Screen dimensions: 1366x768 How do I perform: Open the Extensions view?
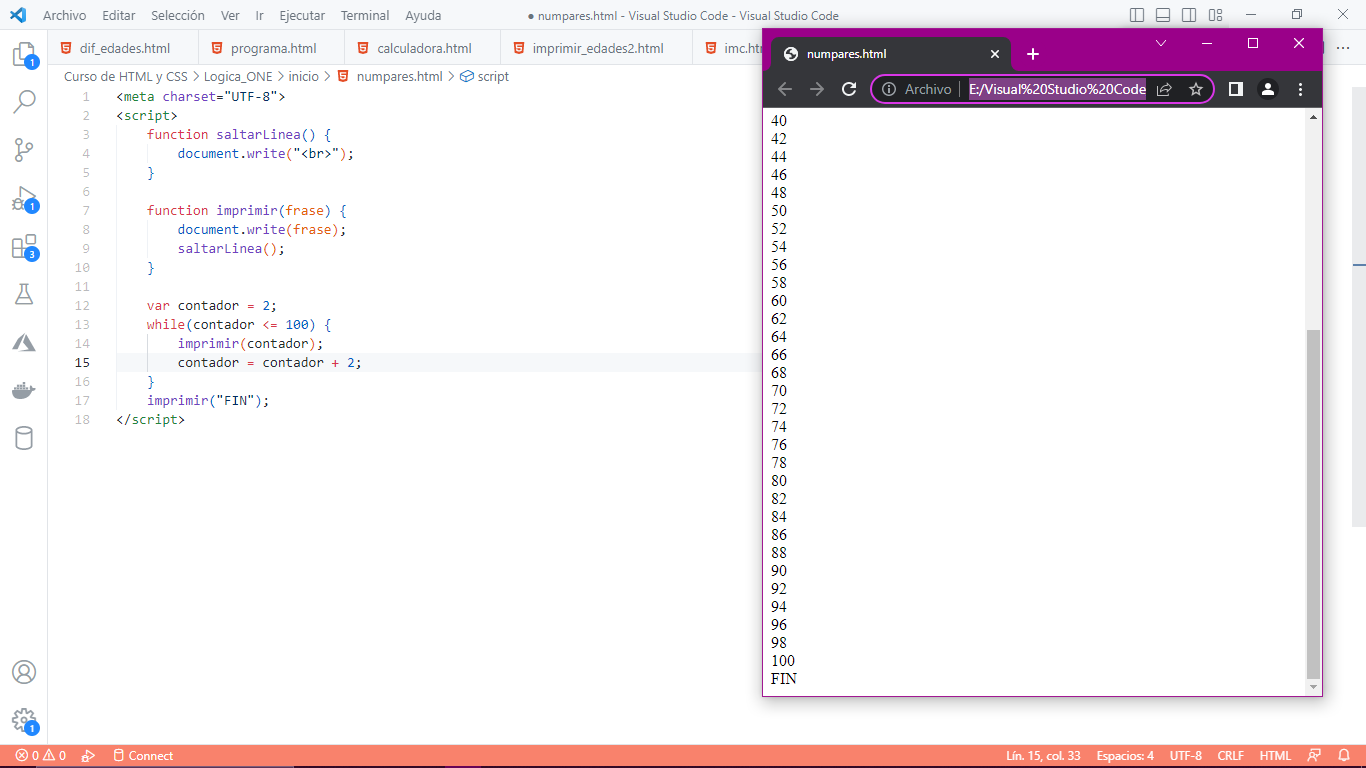(24, 247)
